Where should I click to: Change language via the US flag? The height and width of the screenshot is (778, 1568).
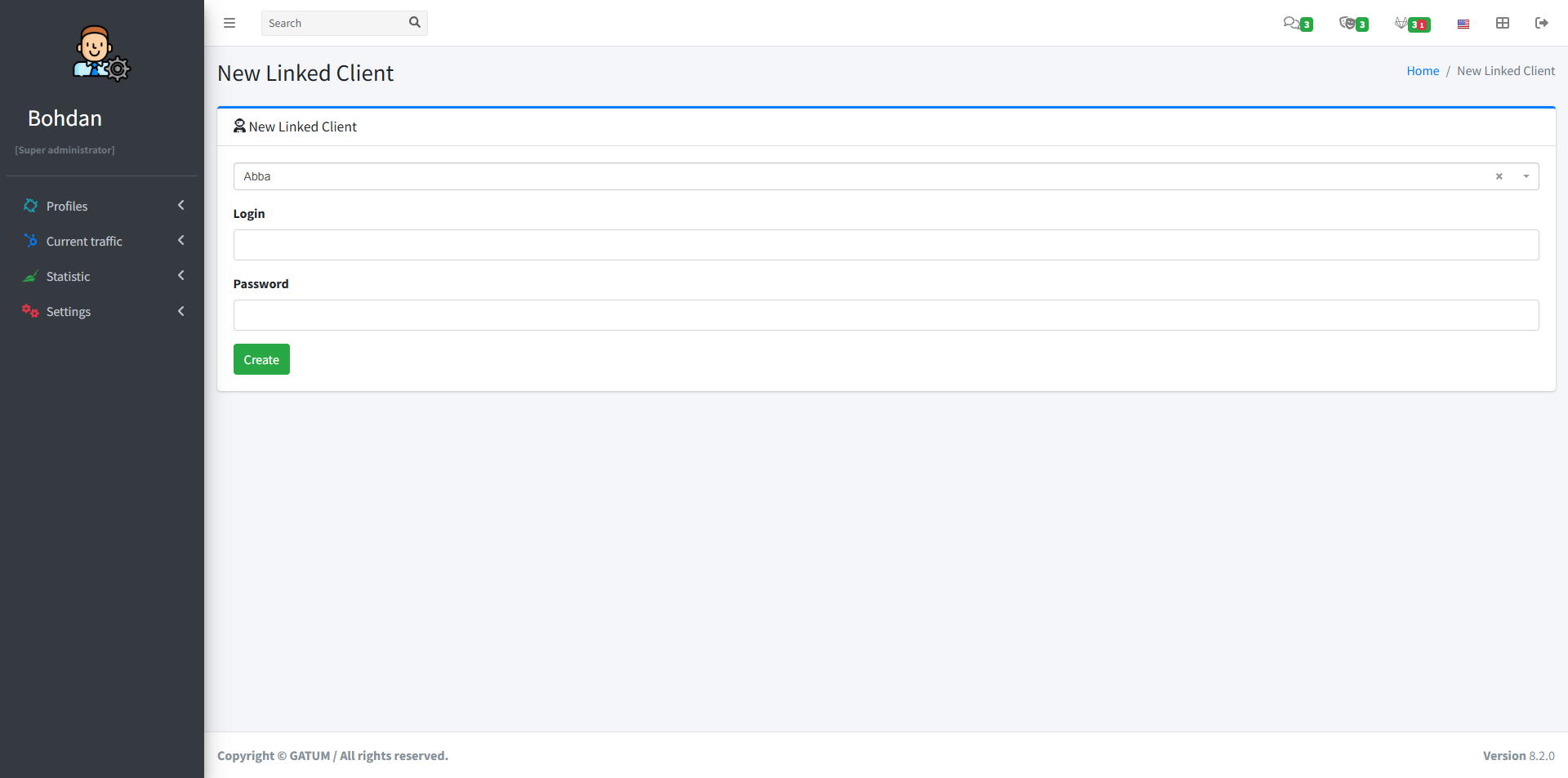(x=1463, y=24)
